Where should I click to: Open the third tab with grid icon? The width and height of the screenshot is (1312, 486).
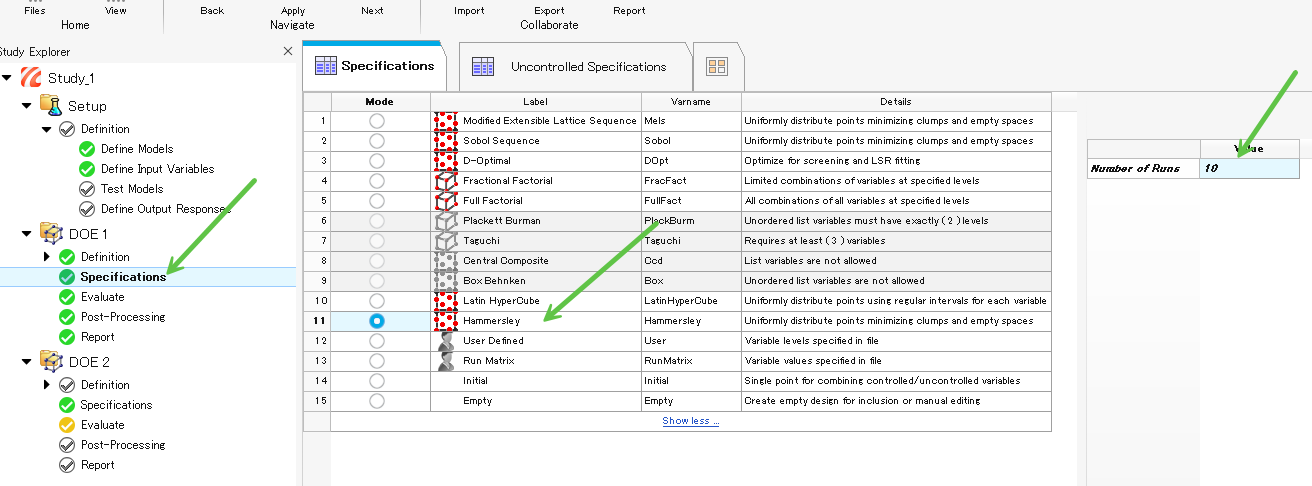717,67
